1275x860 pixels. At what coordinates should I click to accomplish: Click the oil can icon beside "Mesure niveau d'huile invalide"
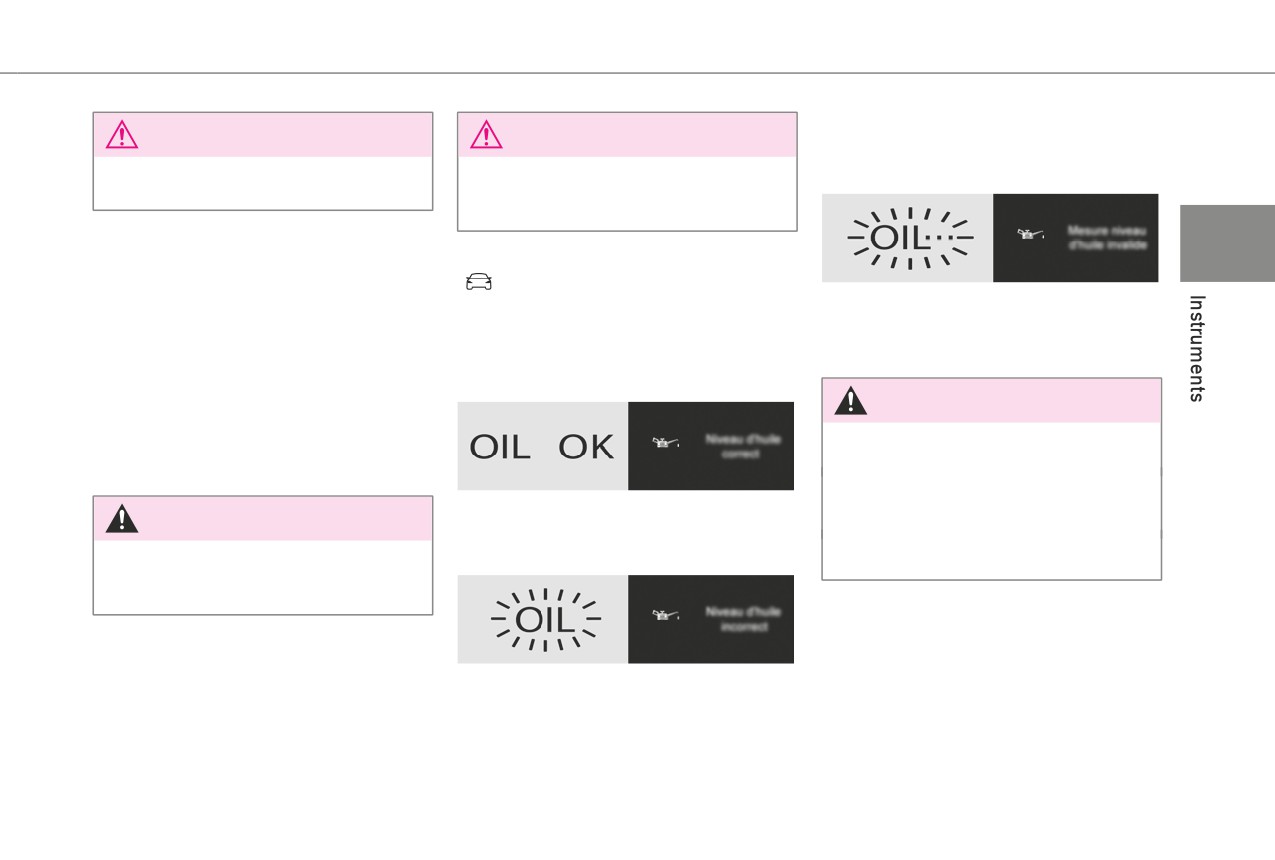point(1031,234)
